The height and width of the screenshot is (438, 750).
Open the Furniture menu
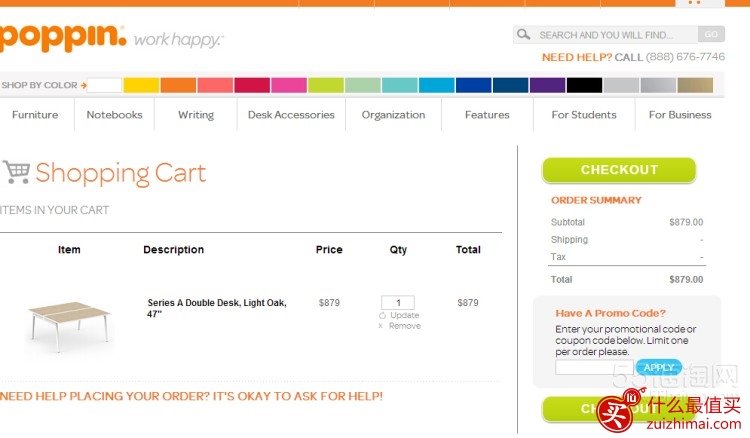click(35, 115)
